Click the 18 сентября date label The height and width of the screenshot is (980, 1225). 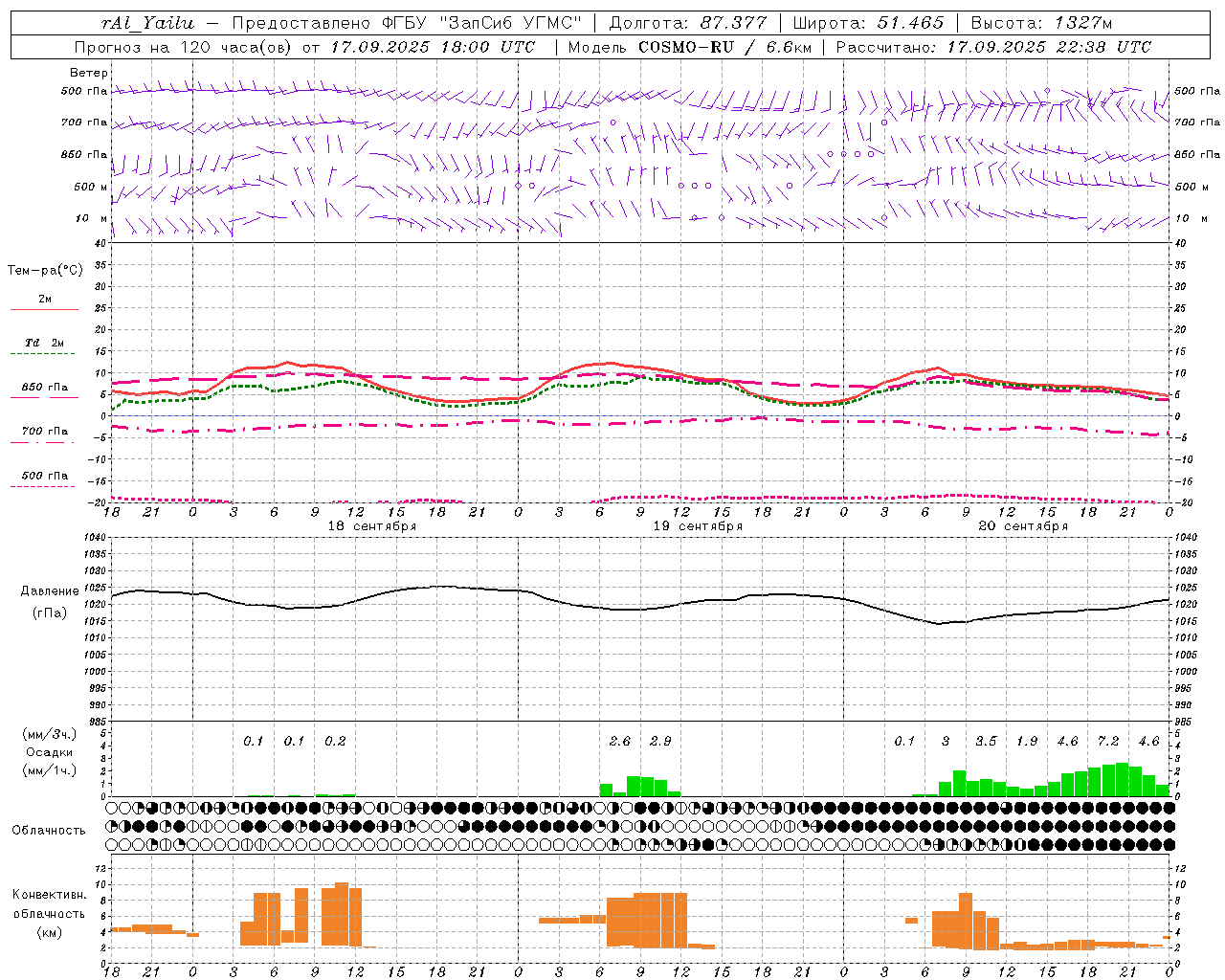pyautogui.click(x=372, y=526)
